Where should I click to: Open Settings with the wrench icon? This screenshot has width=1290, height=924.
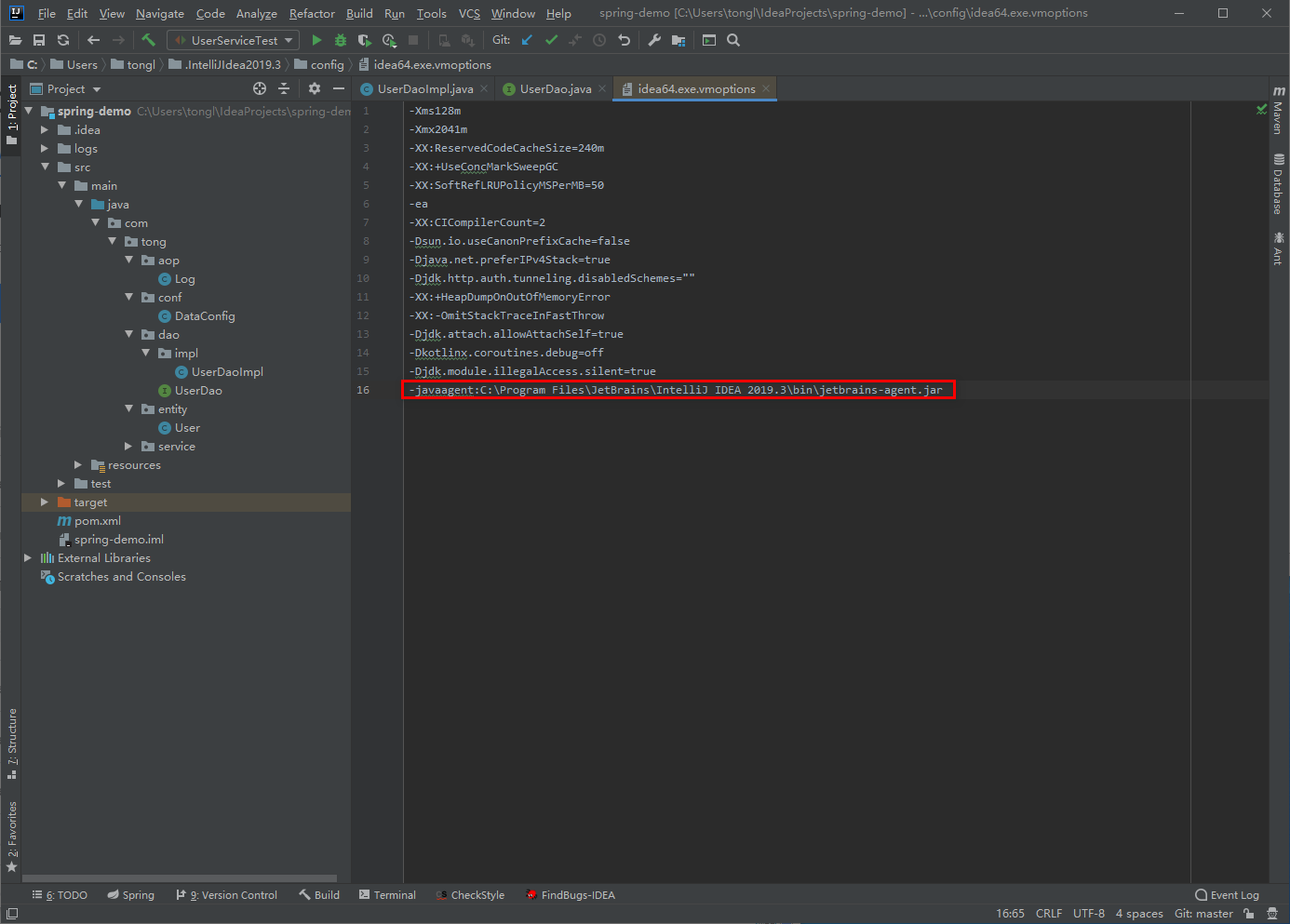click(654, 40)
